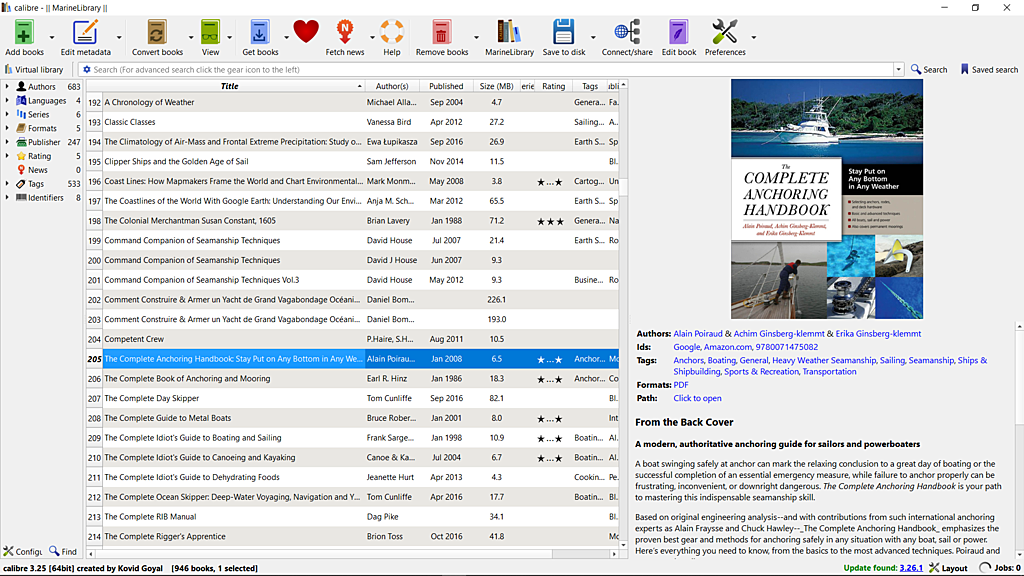Open the View book icon
Screen dimensions: 1024x576
pos(210,32)
